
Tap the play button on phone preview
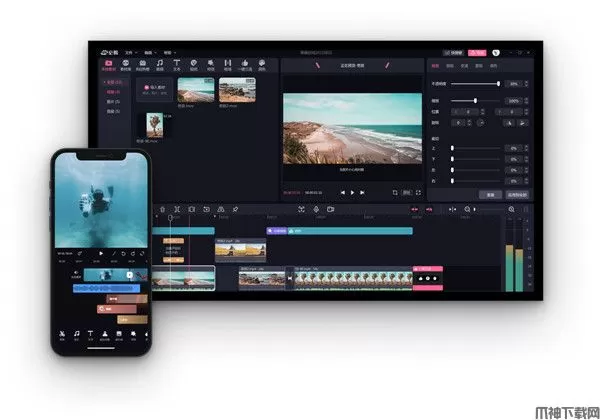pyautogui.click(x=100, y=254)
